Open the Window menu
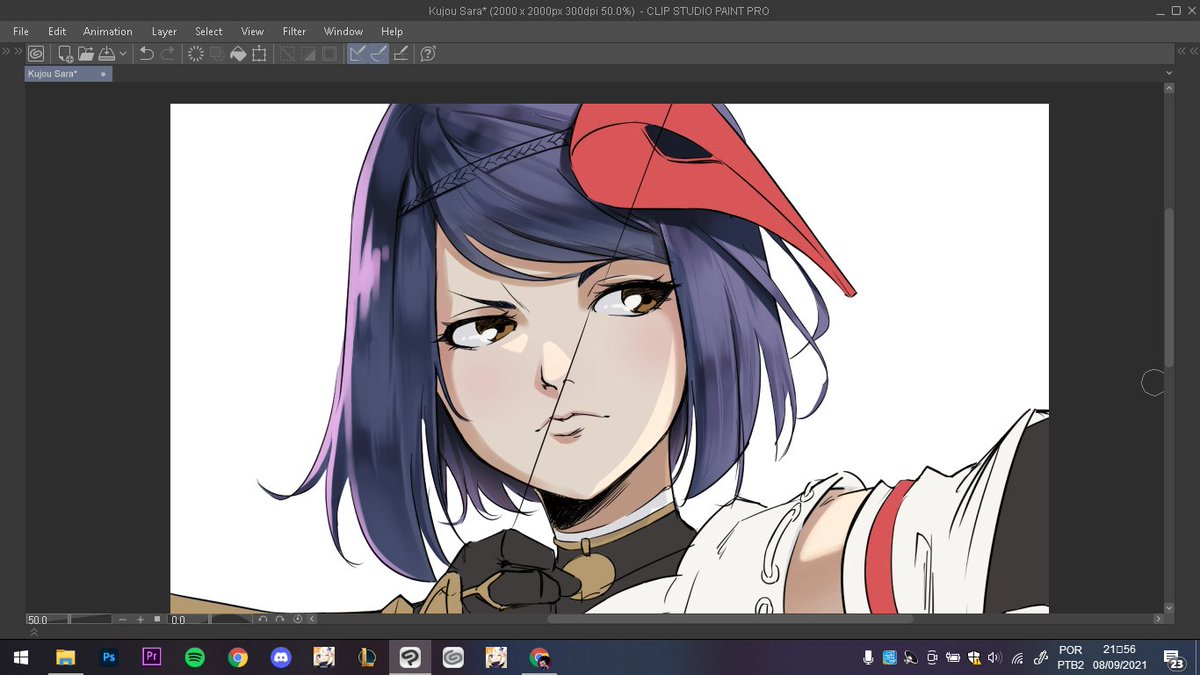 tap(344, 32)
